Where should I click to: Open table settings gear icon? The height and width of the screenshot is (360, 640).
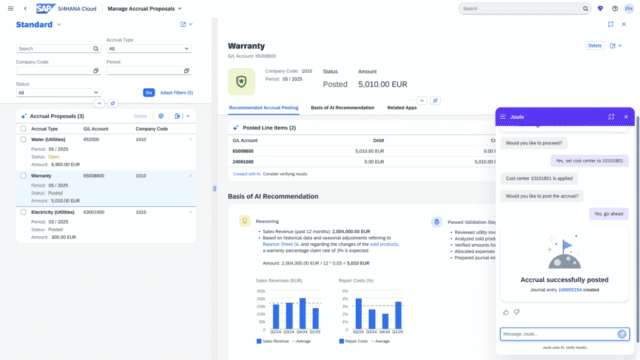[x=161, y=116]
